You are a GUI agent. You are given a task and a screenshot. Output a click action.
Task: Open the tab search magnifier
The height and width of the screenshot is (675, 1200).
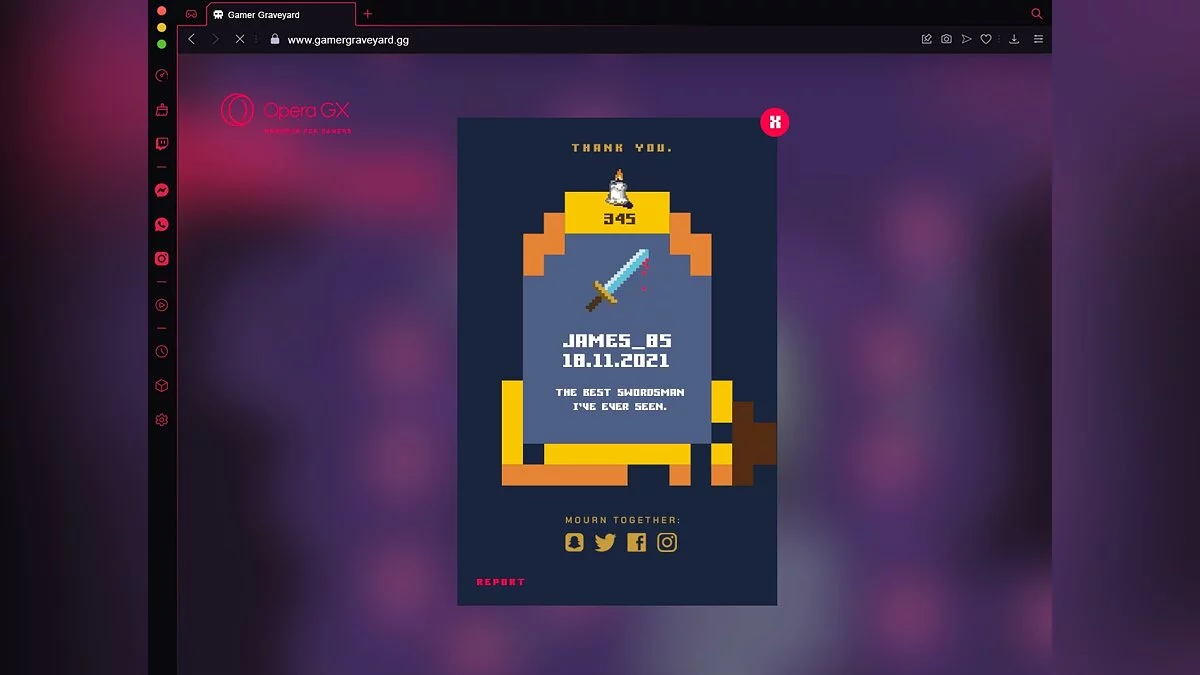[1037, 14]
